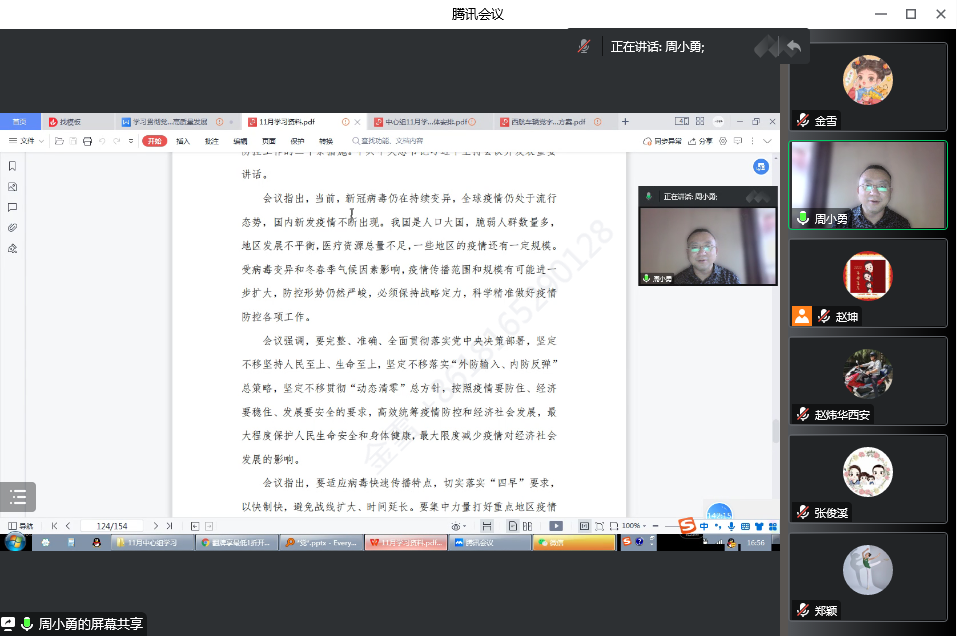Unmute via the muted microphone icon in speaking bar

(584, 47)
